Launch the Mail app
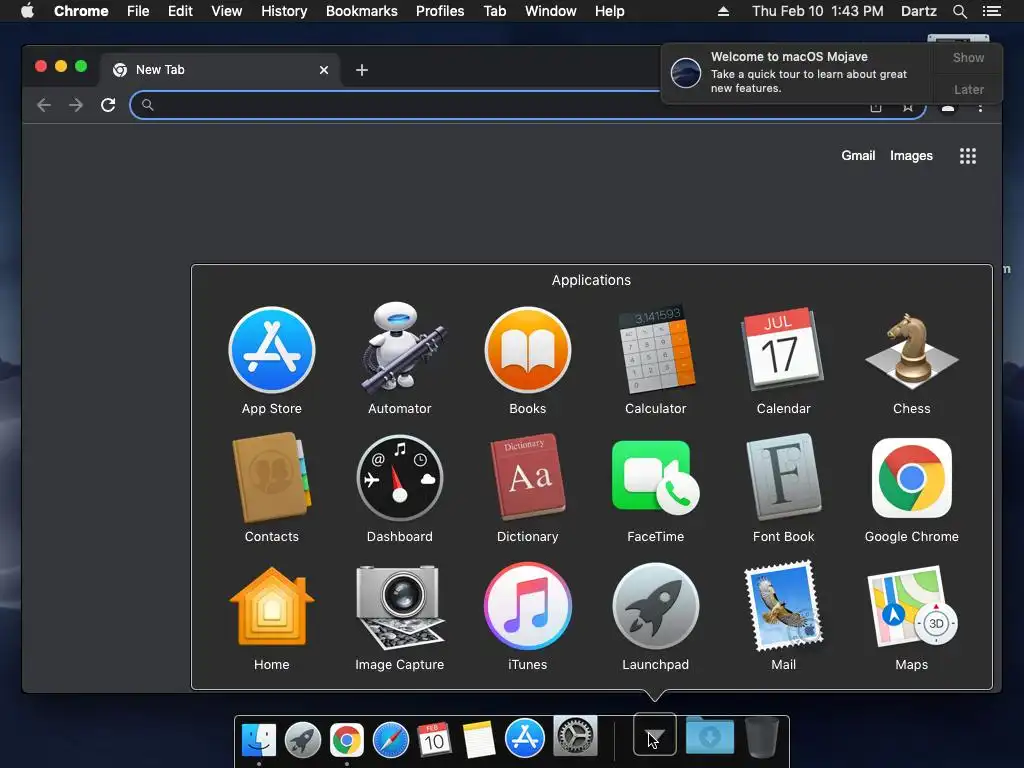 pos(783,606)
